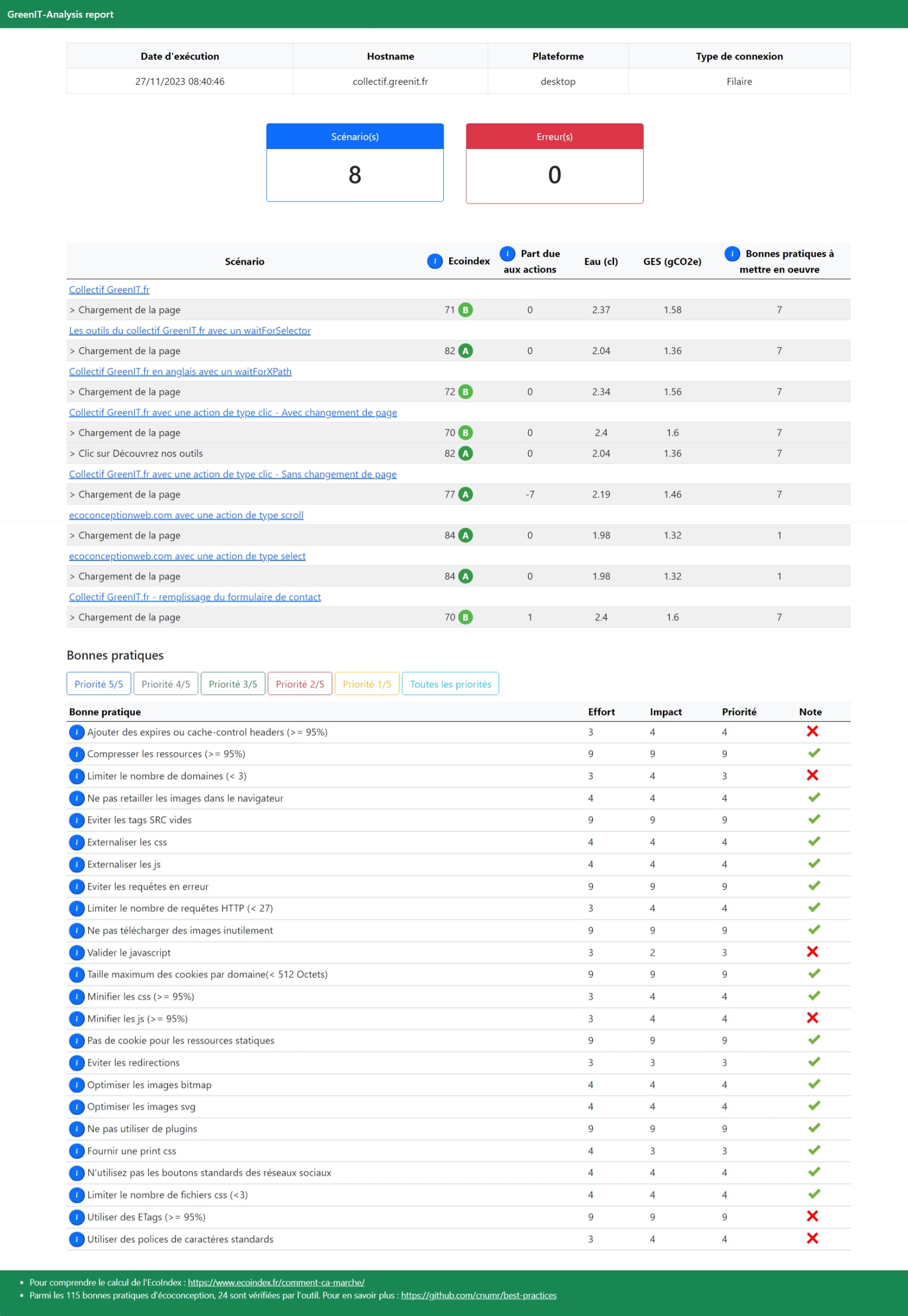The height and width of the screenshot is (1316, 908).
Task: Open info icon for Optimiser les images bitmap
Action: click(x=76, y=1085)
